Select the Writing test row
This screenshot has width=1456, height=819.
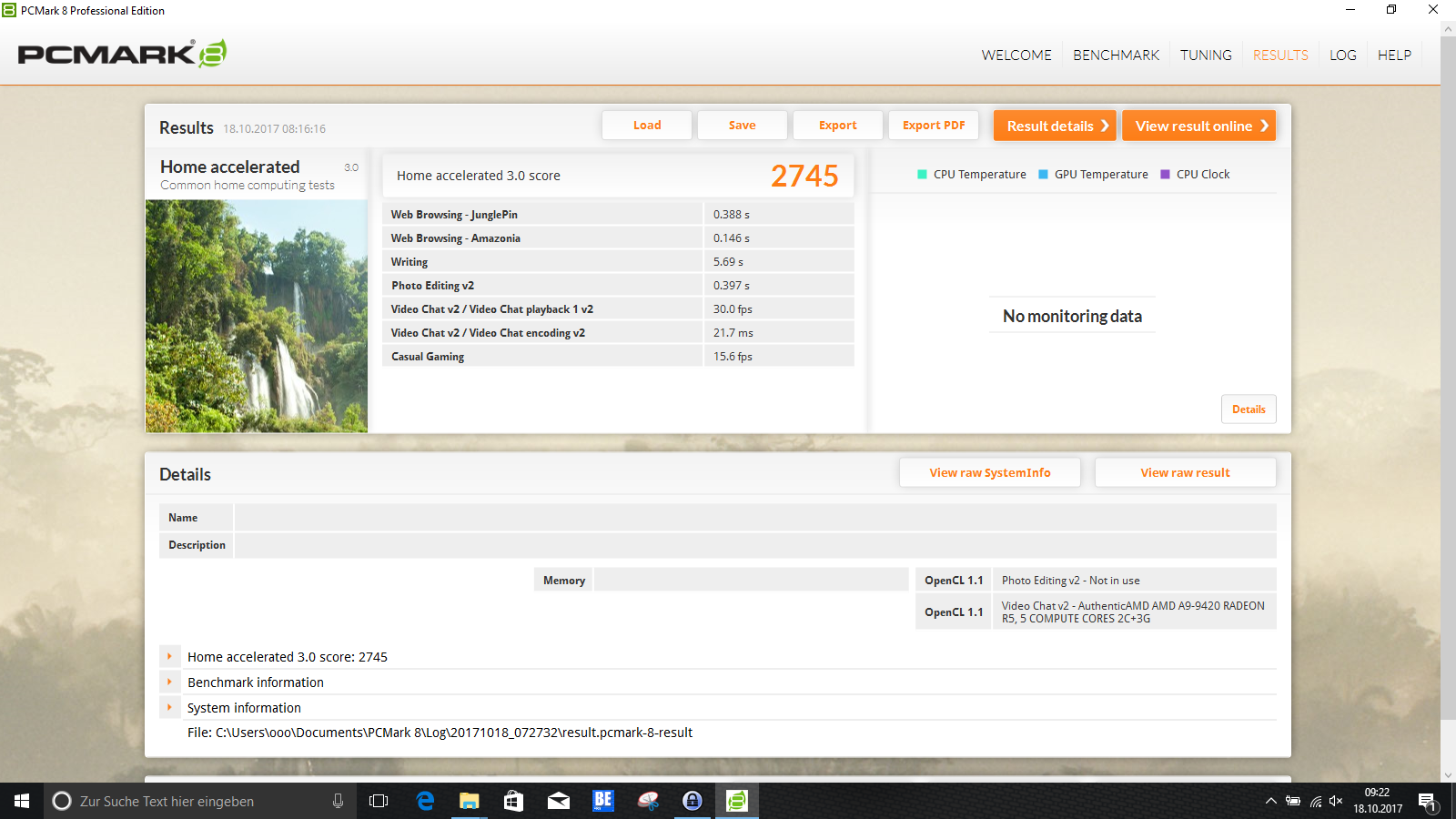point(619,262)
